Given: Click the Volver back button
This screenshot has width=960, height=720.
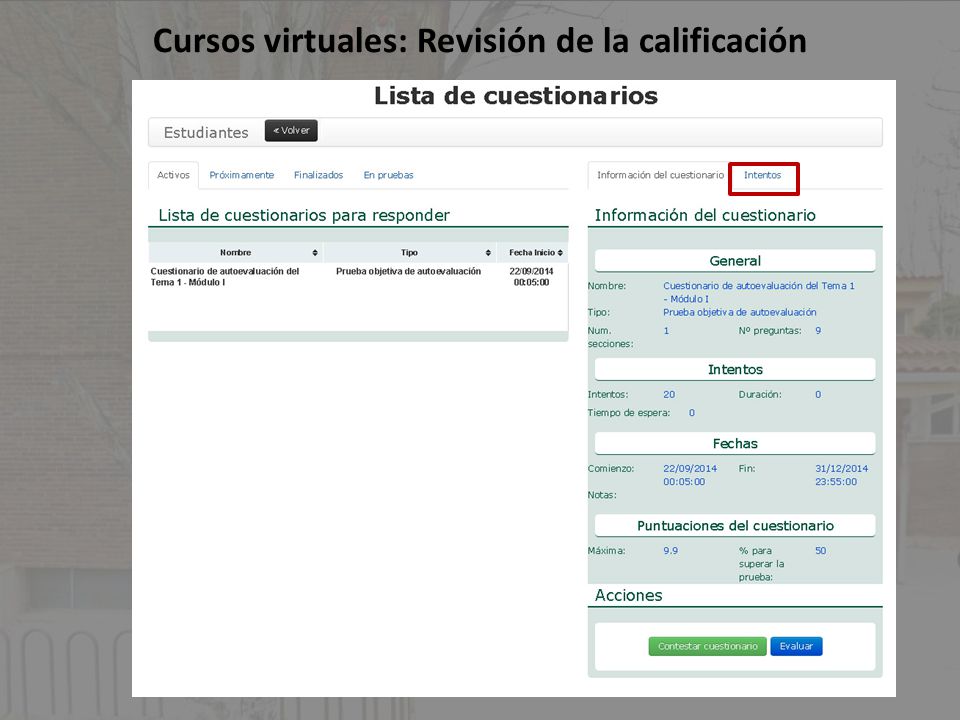Looking at the screenshot, I should [x=291, y=130].
